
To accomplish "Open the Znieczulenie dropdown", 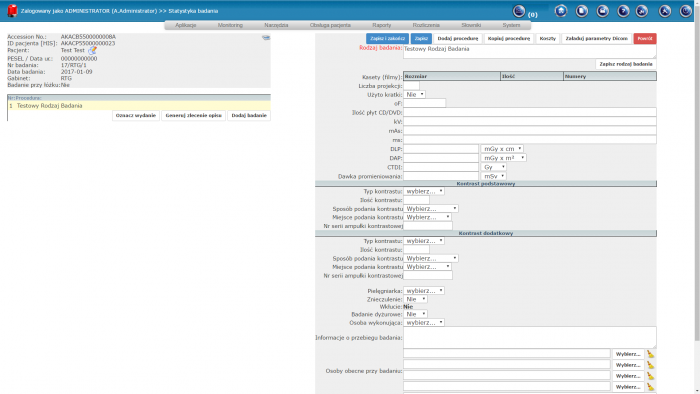I will click(x=415, y=299).
